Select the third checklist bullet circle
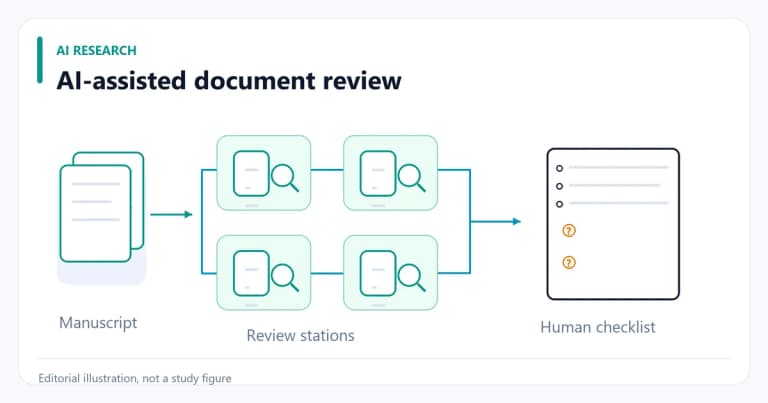Image resolution: width=768 pixels, height=403 pixels. 559,204
